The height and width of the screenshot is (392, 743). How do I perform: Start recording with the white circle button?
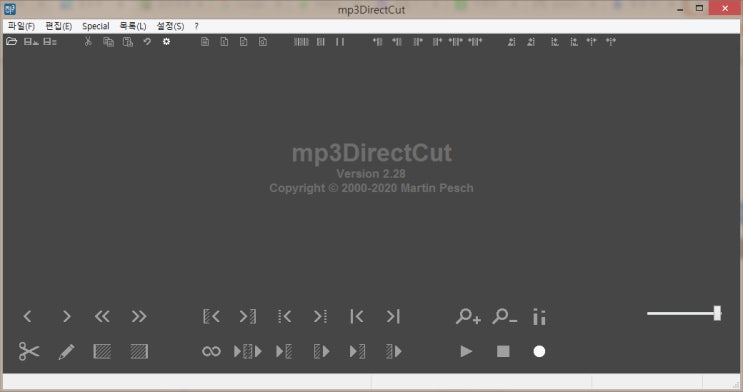pos(539,351)
